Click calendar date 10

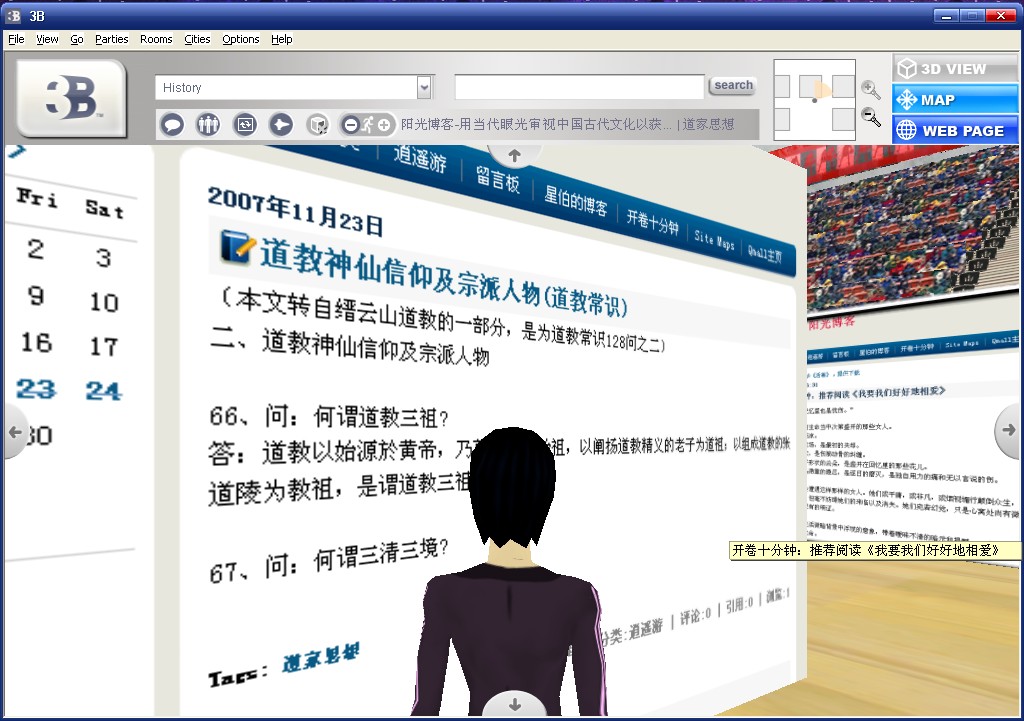104,302
